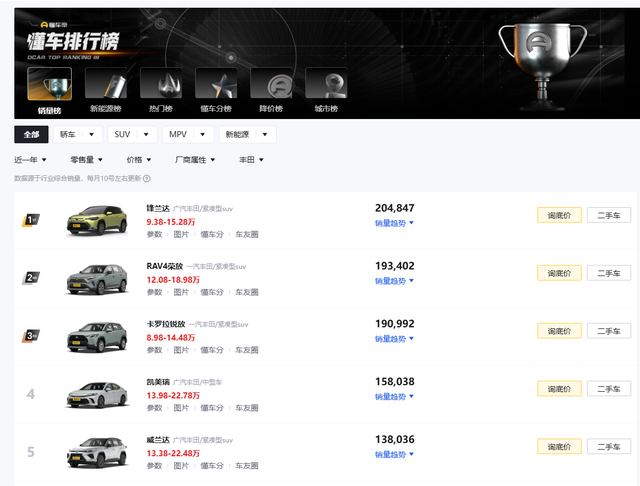Expand the 新能源 category dropdown
Image resolution: width=640 pixels, height=486 pixels.
(247, 134)
